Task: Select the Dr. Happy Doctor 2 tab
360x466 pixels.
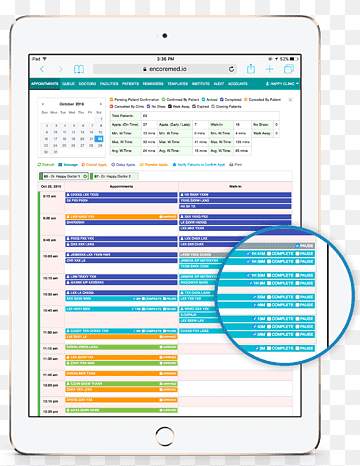Action: pyautogui.click(x=114, y=176)
